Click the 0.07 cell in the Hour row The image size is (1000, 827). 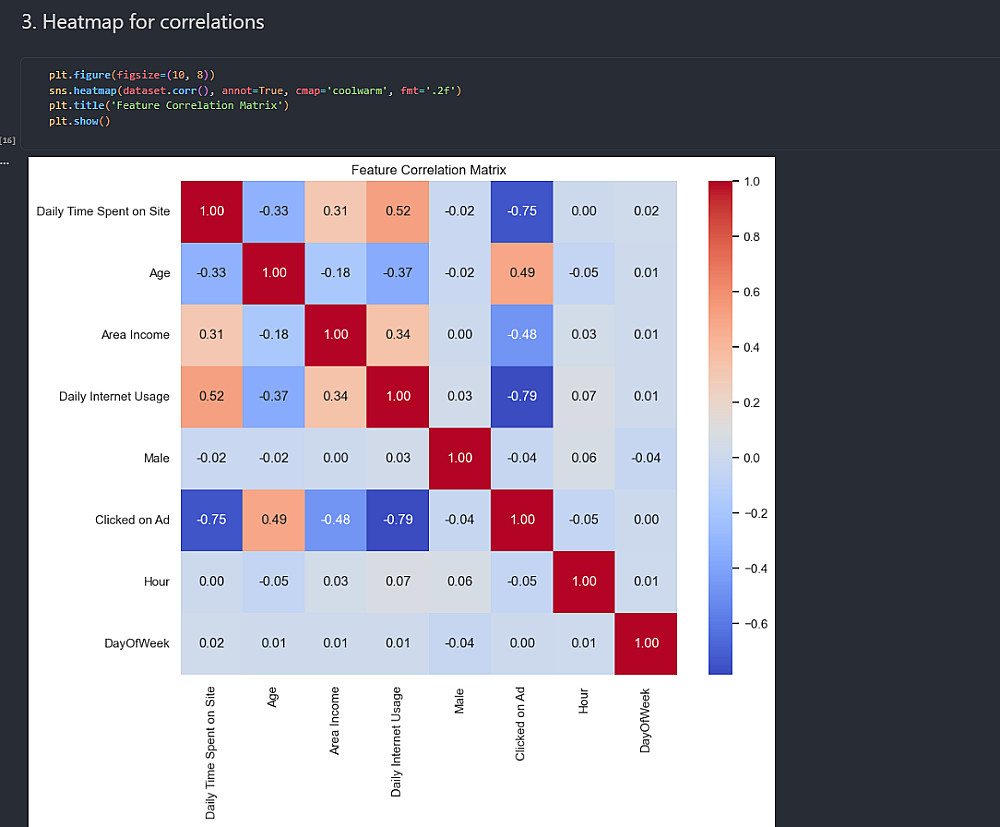(398, 581)
